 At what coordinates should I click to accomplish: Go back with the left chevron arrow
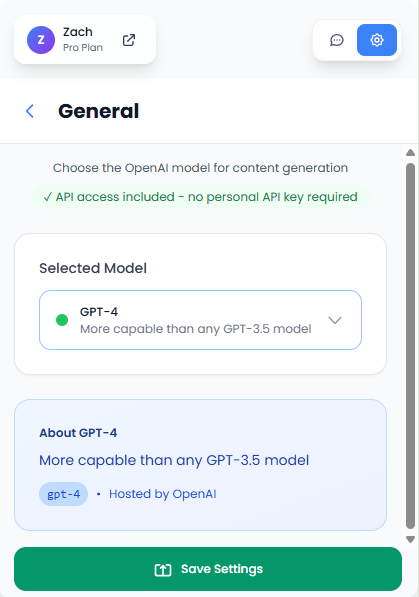[x=30, y=111]
